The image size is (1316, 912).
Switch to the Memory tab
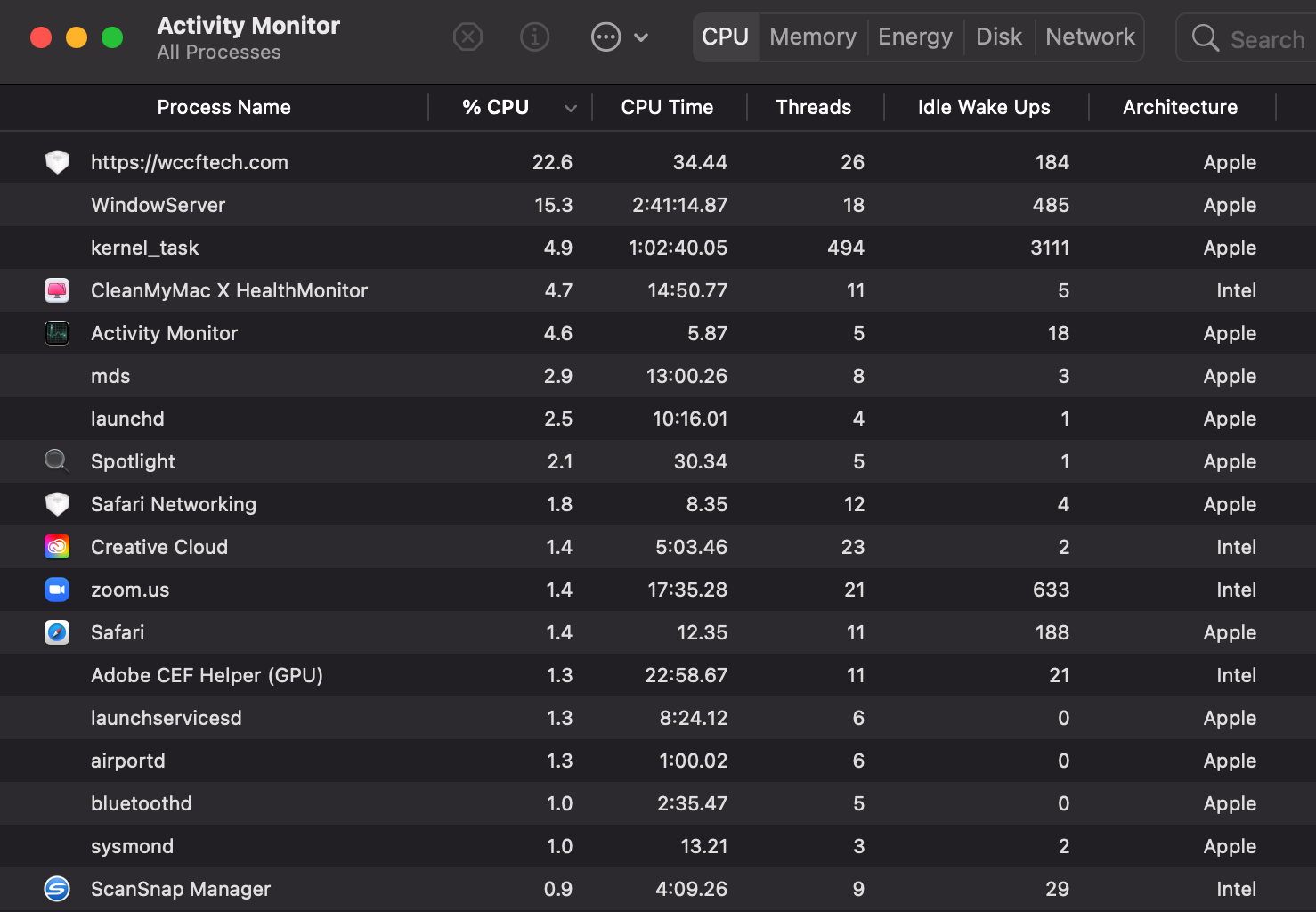813,37
